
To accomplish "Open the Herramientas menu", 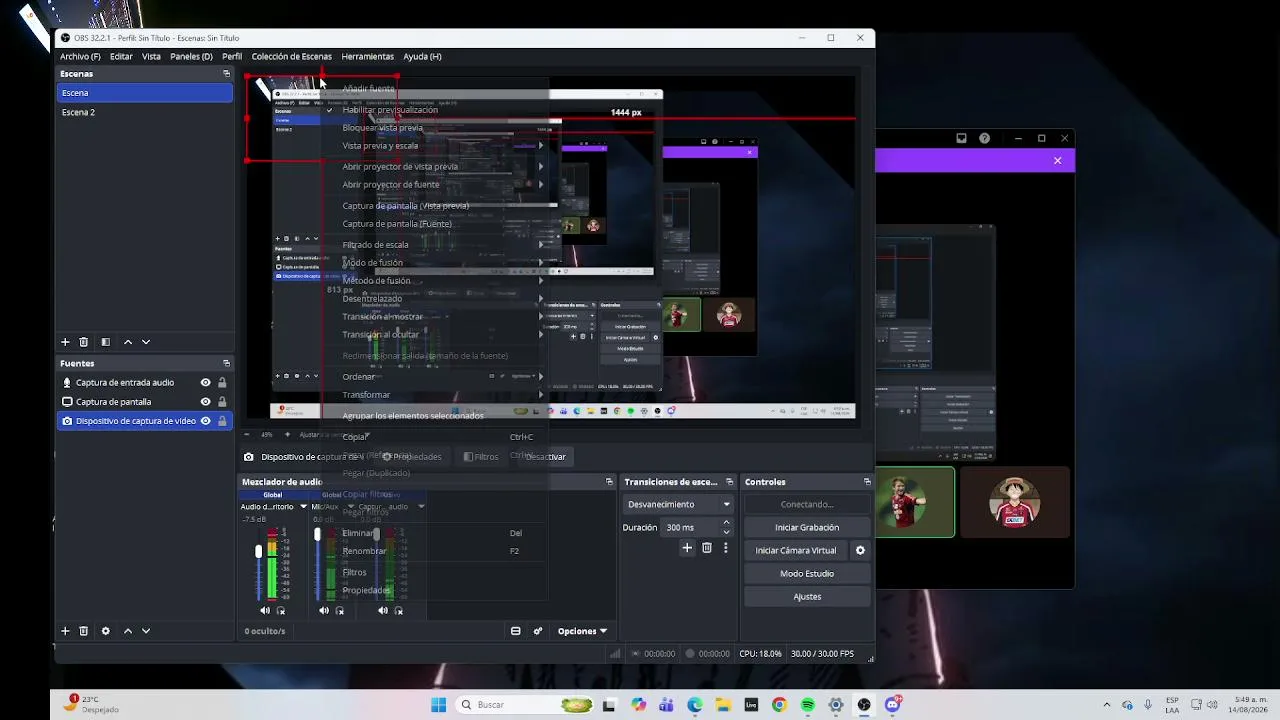I will tap(368, 57).
